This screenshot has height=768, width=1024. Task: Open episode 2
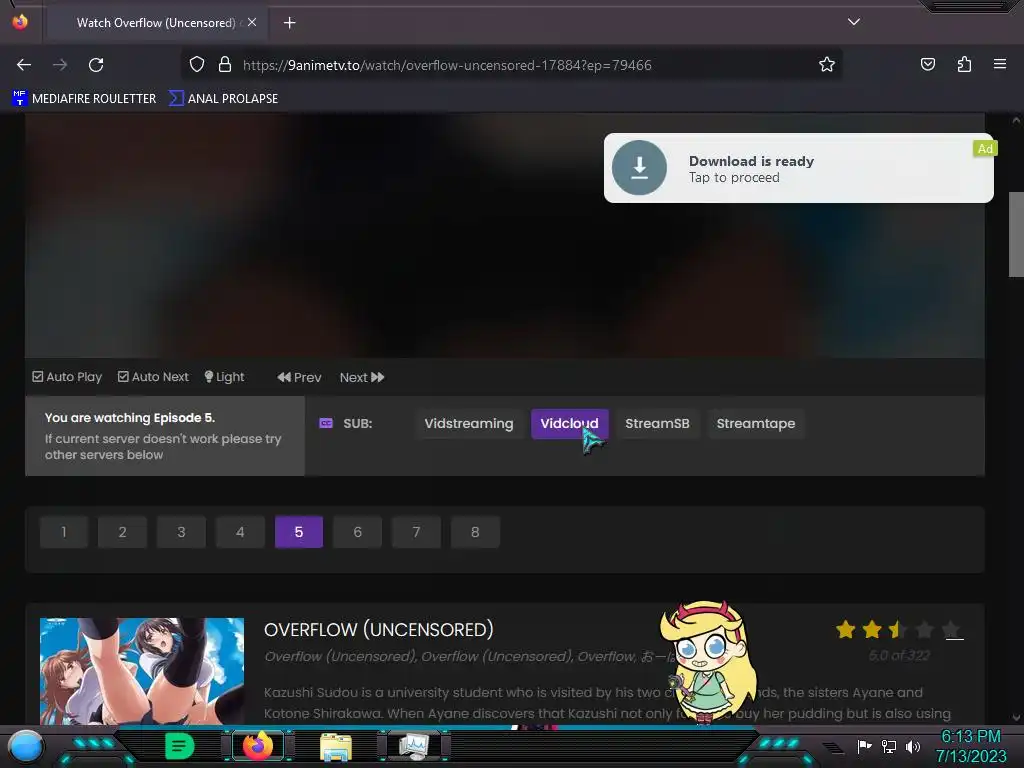click(122, 532)
